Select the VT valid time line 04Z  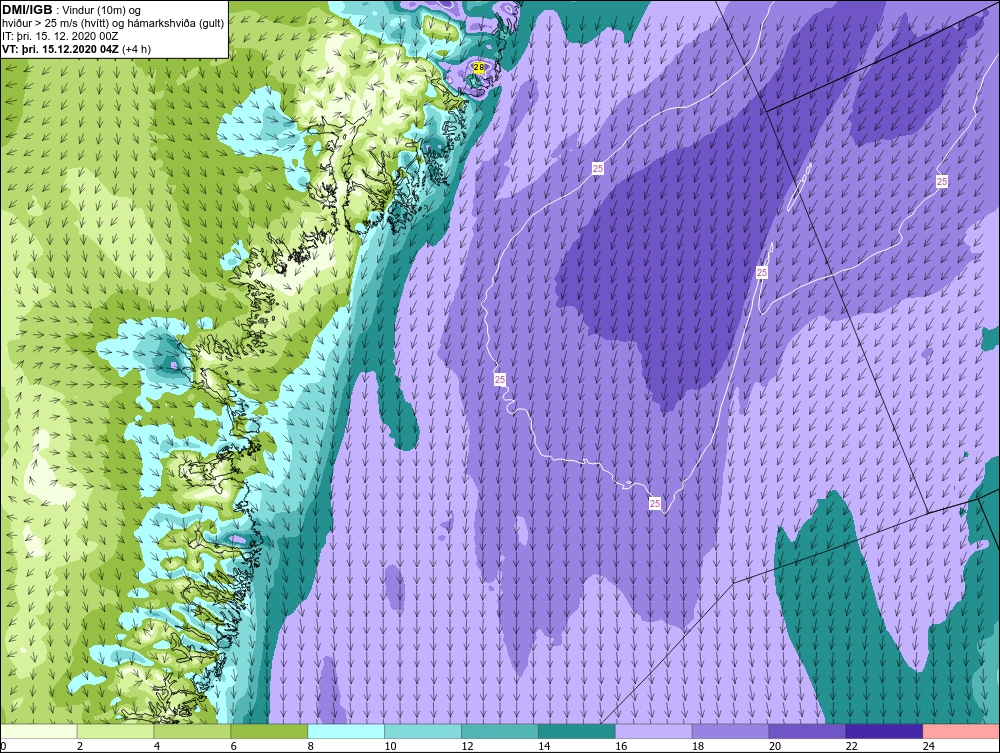[x=77, y=49]
